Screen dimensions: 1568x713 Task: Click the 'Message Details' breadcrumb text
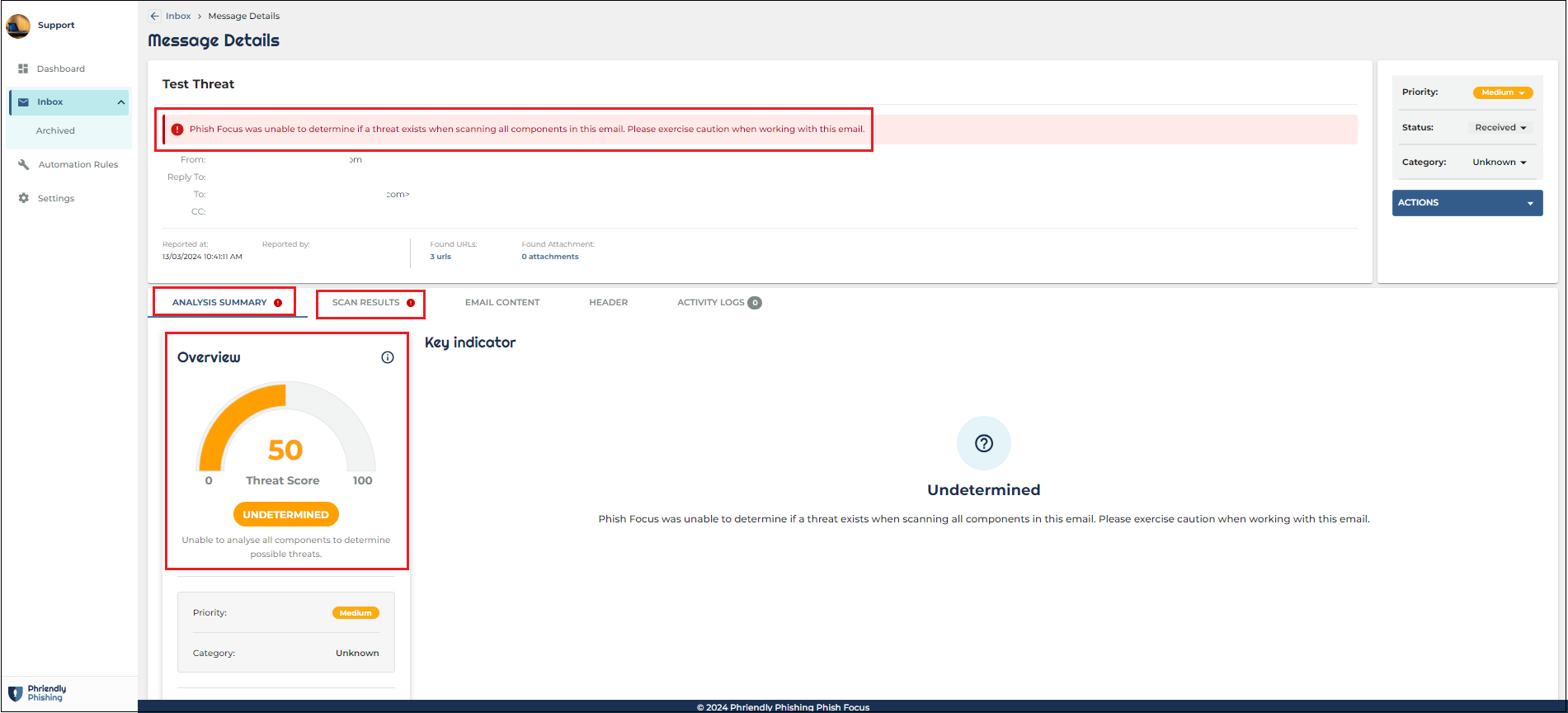[x=243, y=16]
